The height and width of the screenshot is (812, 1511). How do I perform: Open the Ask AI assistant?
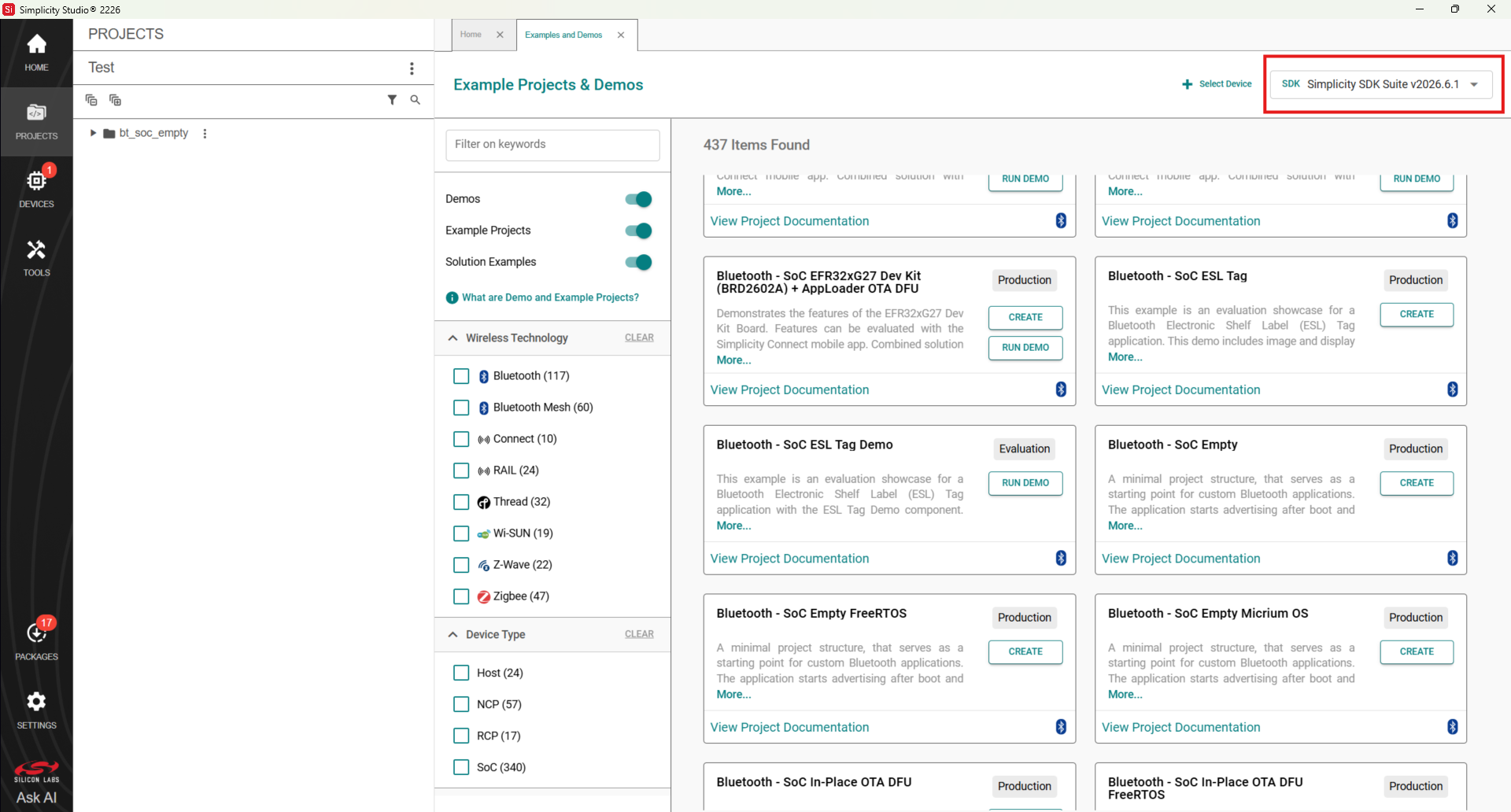(36, 797)
